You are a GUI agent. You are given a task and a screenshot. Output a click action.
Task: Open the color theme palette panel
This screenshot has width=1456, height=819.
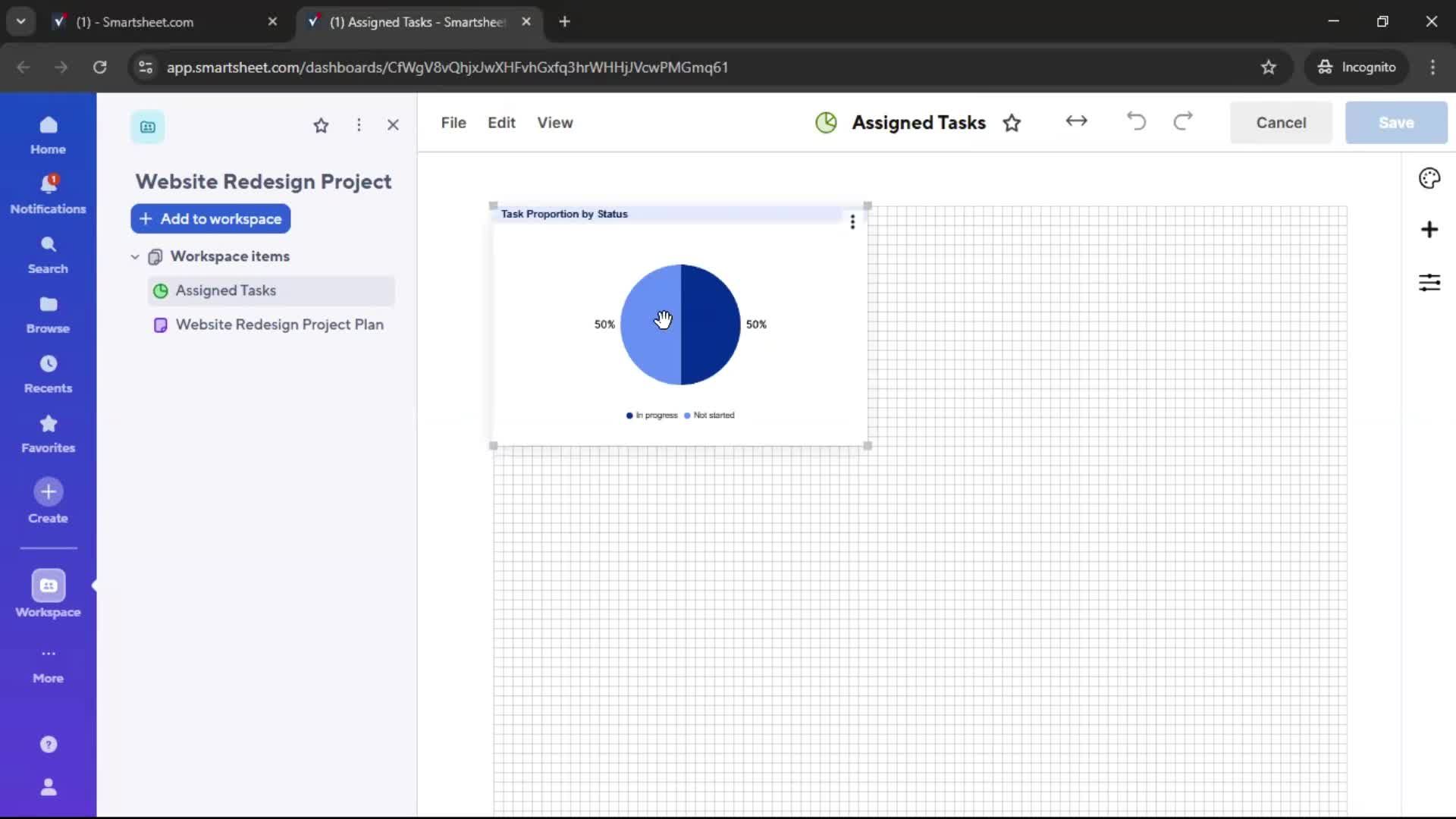tap(1430, 178)
